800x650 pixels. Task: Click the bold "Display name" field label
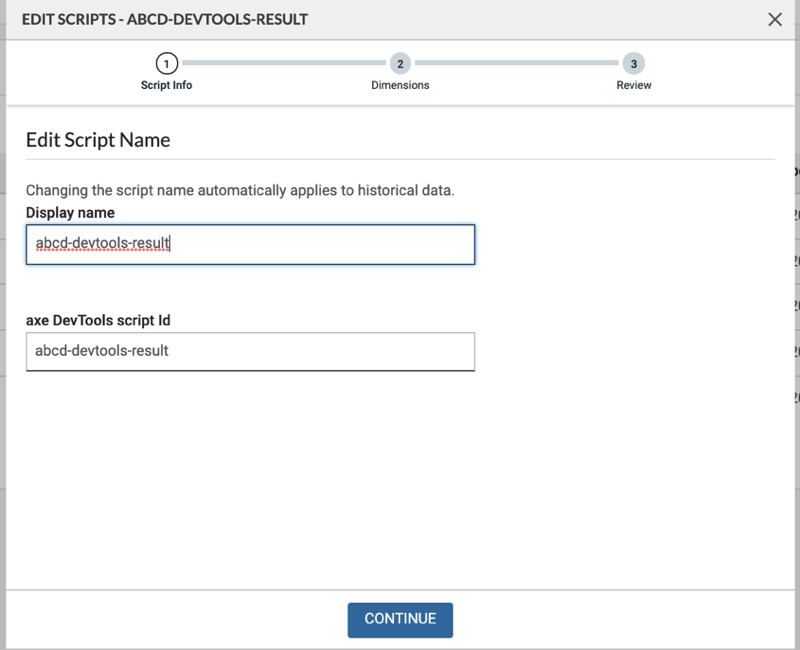(70, 212)
